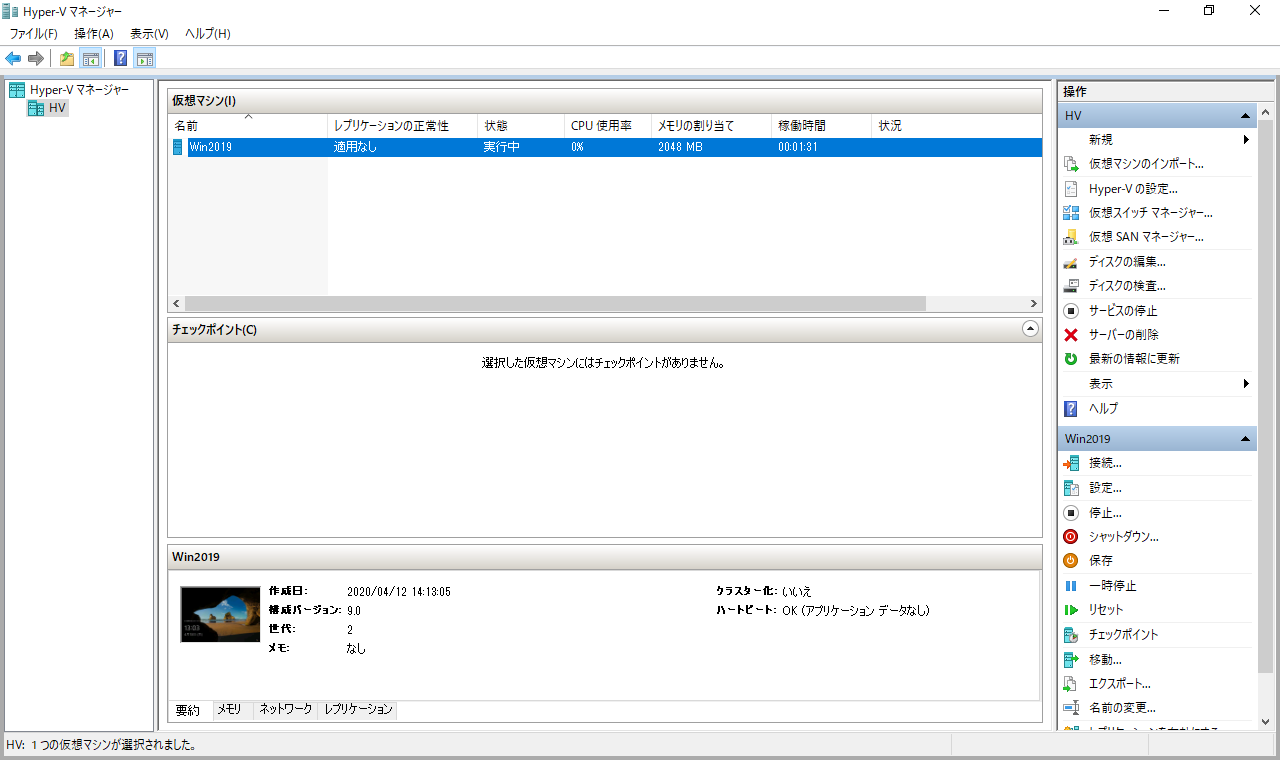
Task: Click the Win2019 VM screen thumbnail
Action: point(219,614)
